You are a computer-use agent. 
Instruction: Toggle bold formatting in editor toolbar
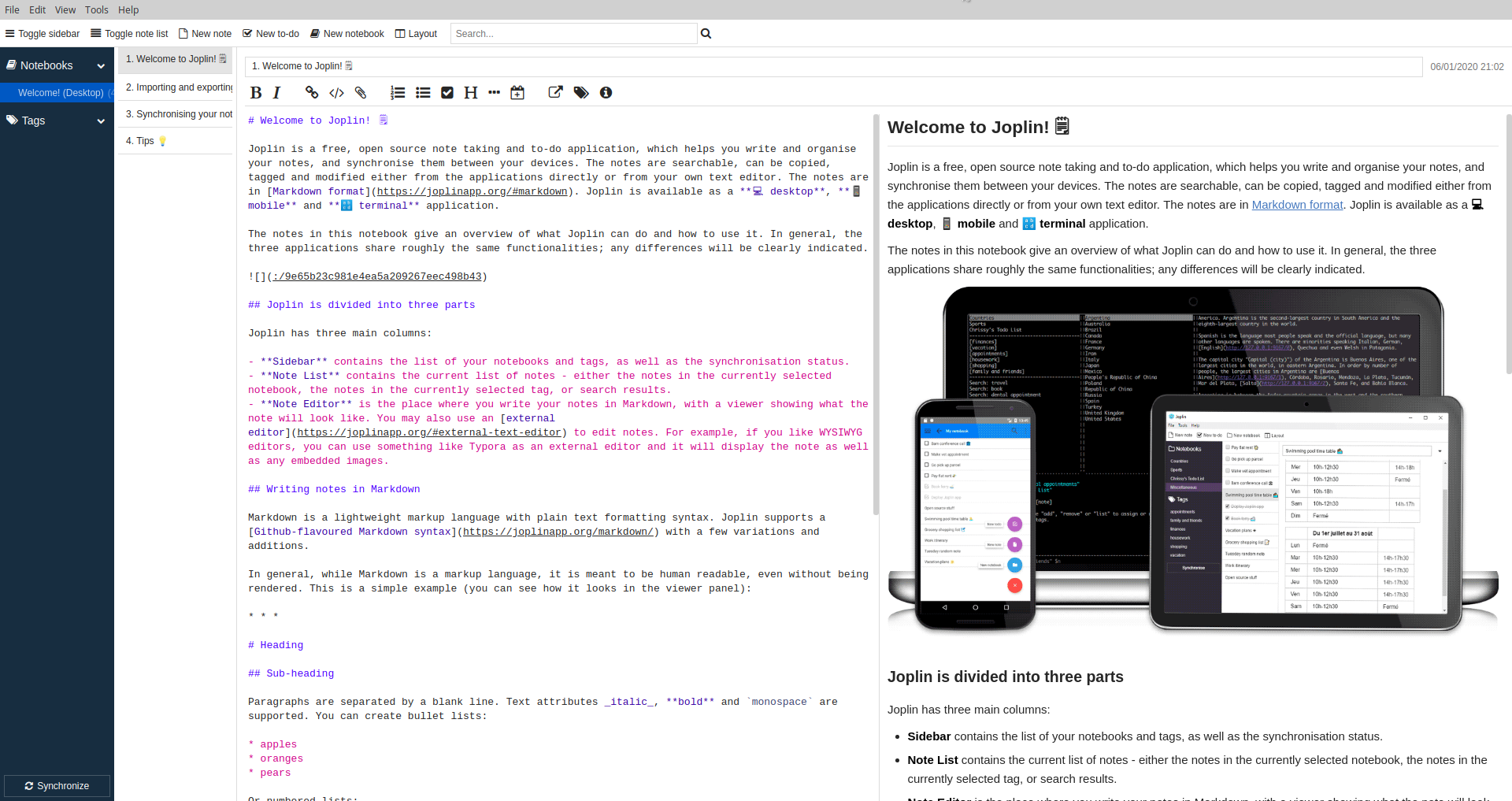[x=256, y=93]
